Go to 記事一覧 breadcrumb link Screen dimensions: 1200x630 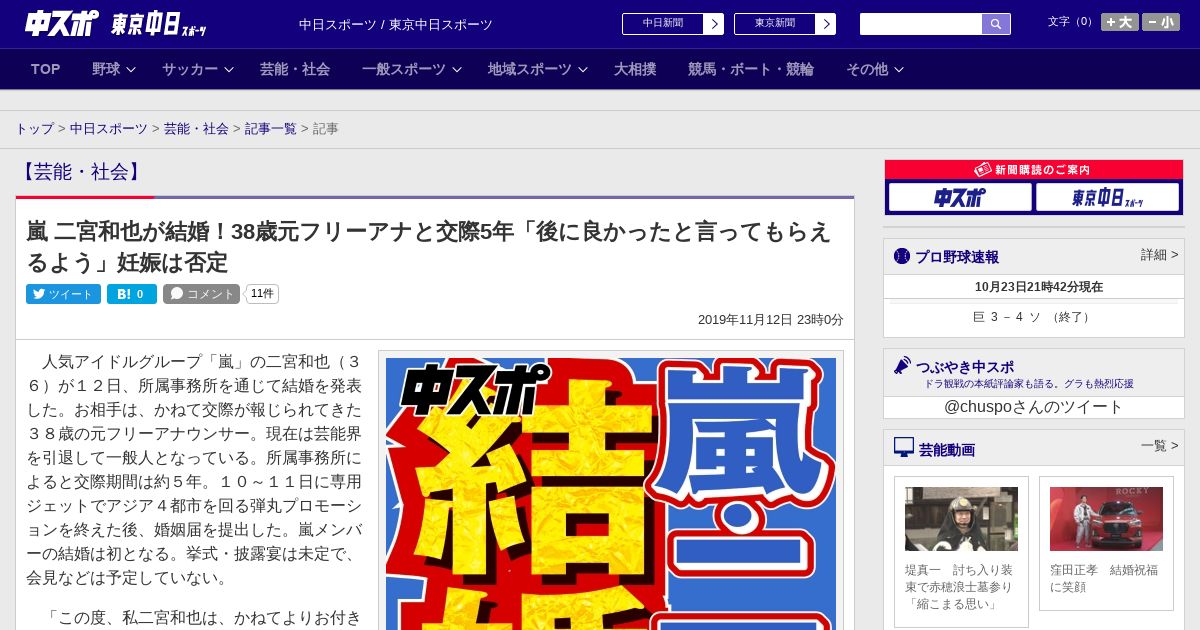(x=271, y=129)
